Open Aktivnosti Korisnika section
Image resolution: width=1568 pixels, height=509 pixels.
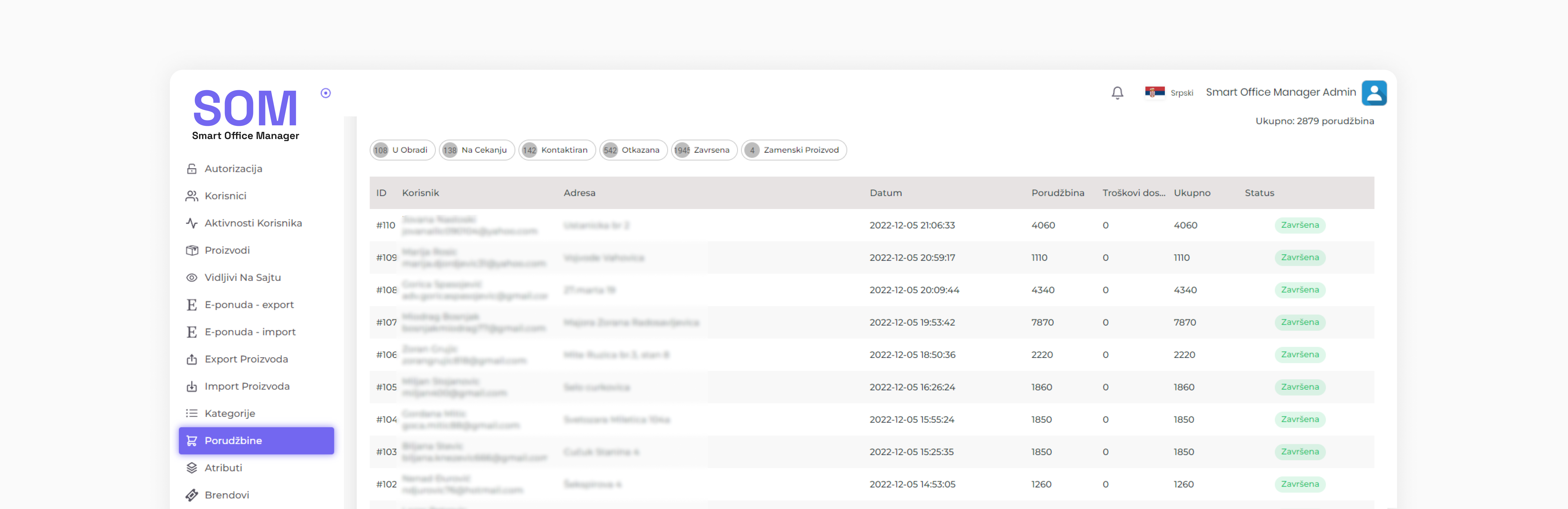pyautogui.click(x=256, y=223)
